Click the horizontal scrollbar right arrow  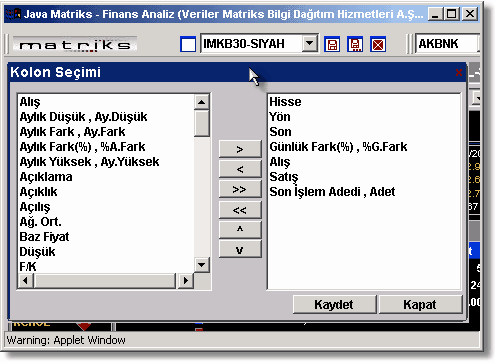pos(186,281)
